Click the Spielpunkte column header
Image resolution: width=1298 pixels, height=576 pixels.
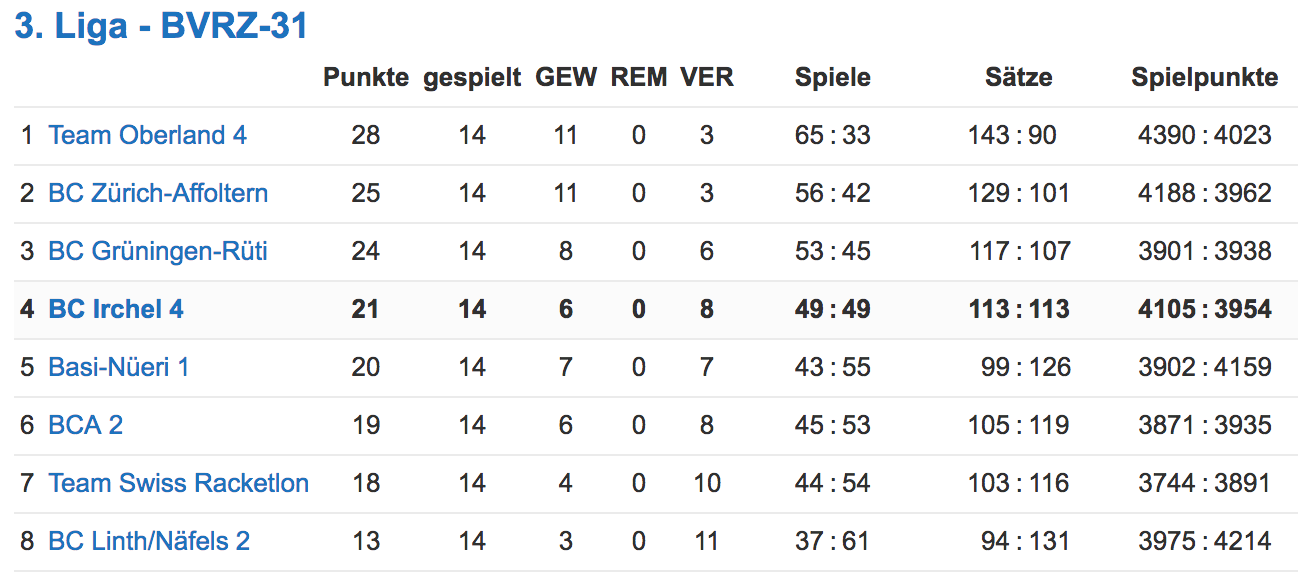1205,78
